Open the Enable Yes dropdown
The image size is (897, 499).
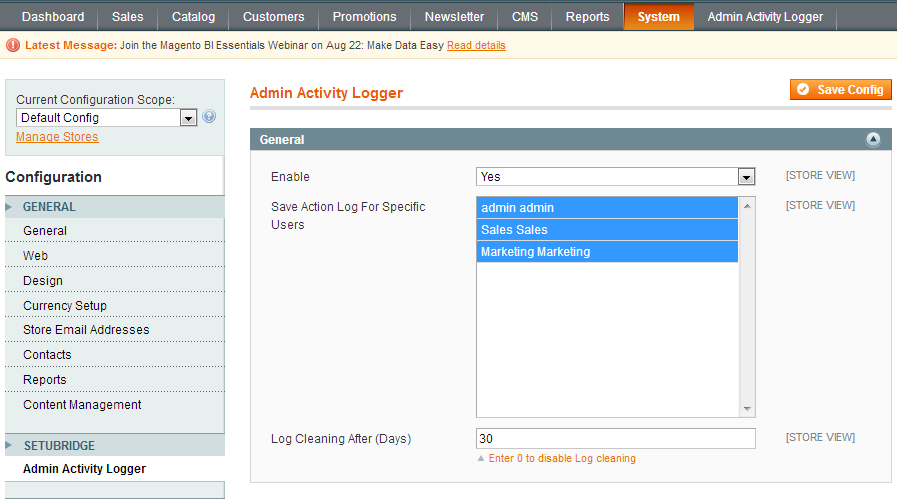pyautogui.click(x=615, y=177)
